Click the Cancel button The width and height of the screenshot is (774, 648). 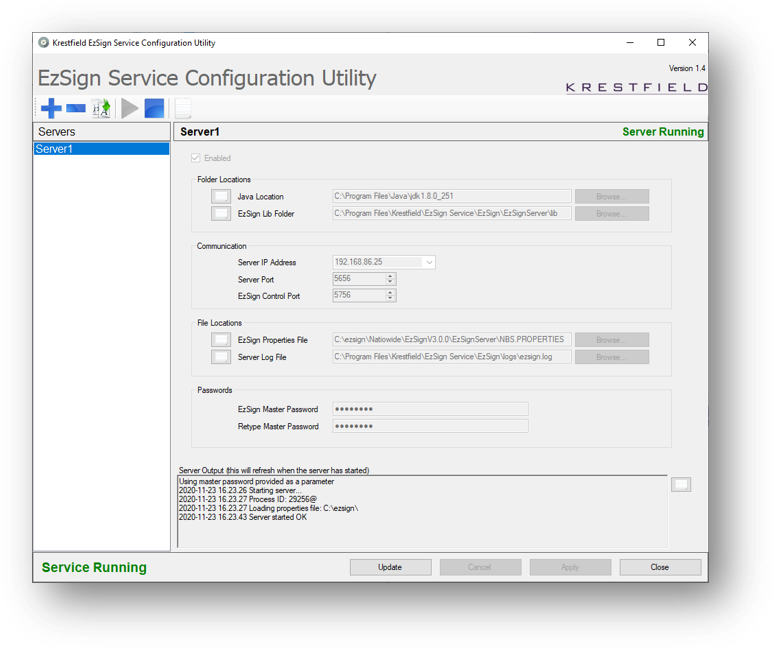click(480, 567)
